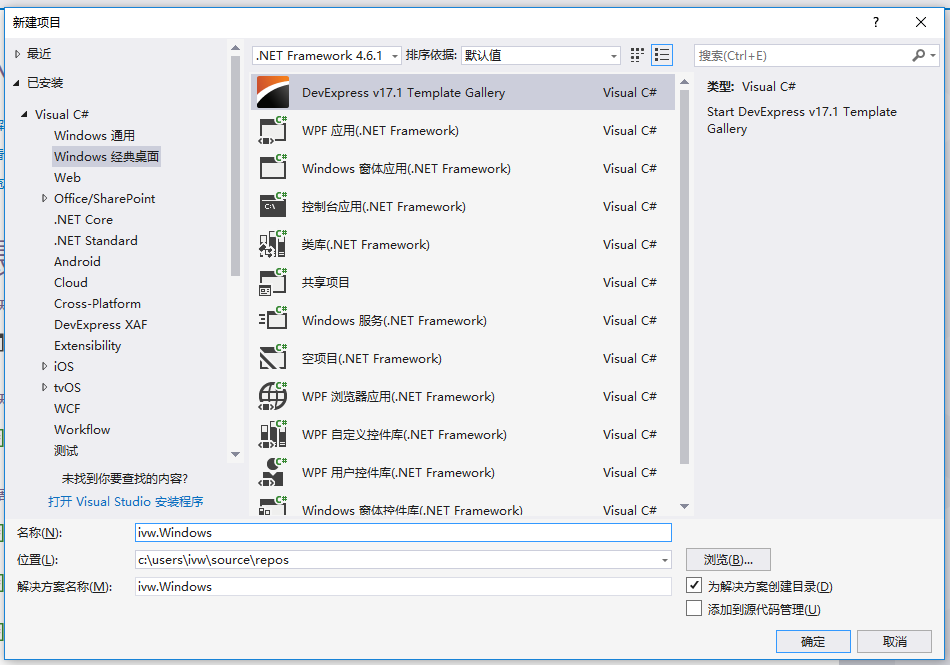950x665 pixels.
Task: Expand the 最近 tree node
Action: (18, 54)
